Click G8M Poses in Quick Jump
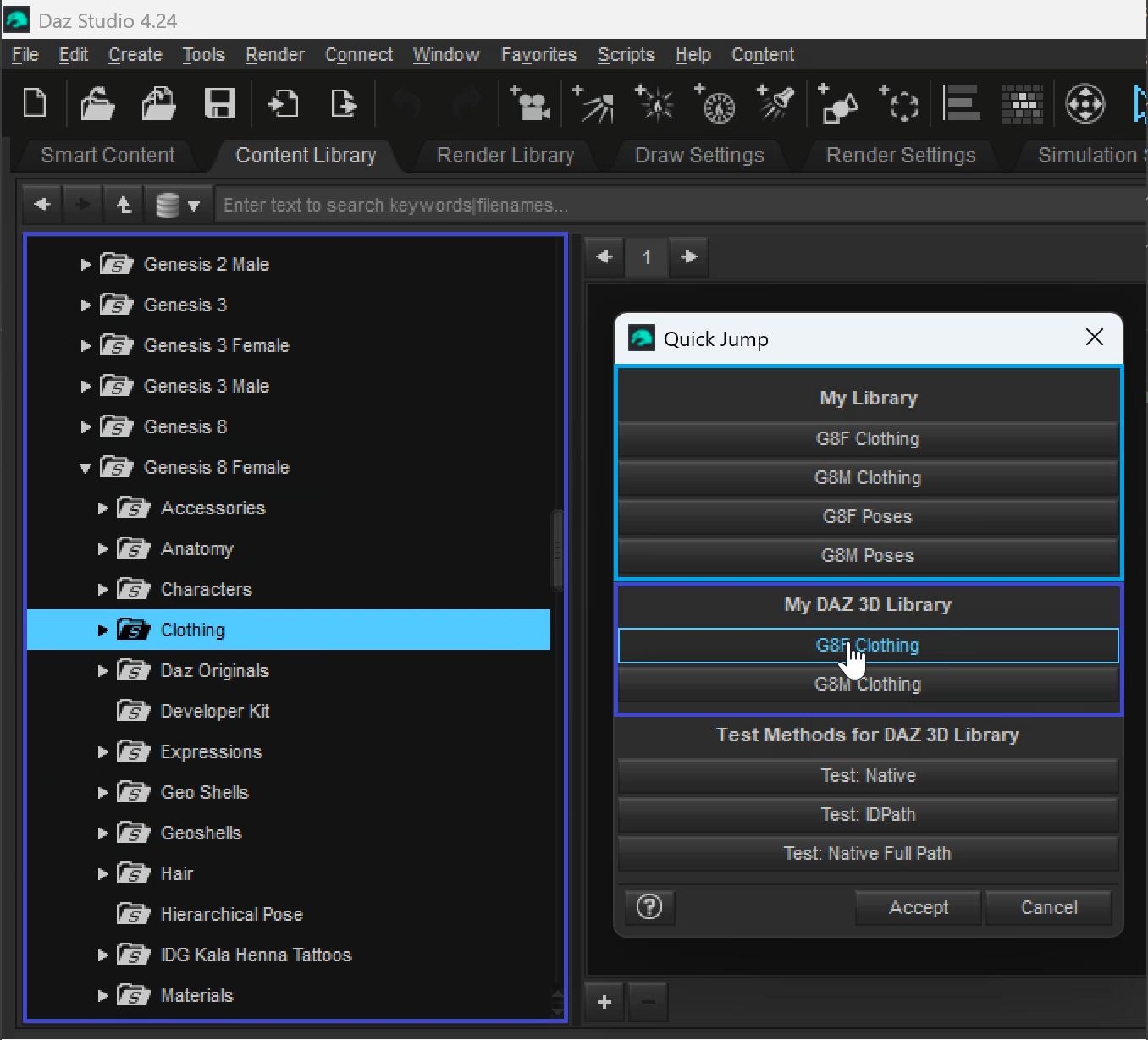This screenshot has width=1148, height=1040. (868, 556)
